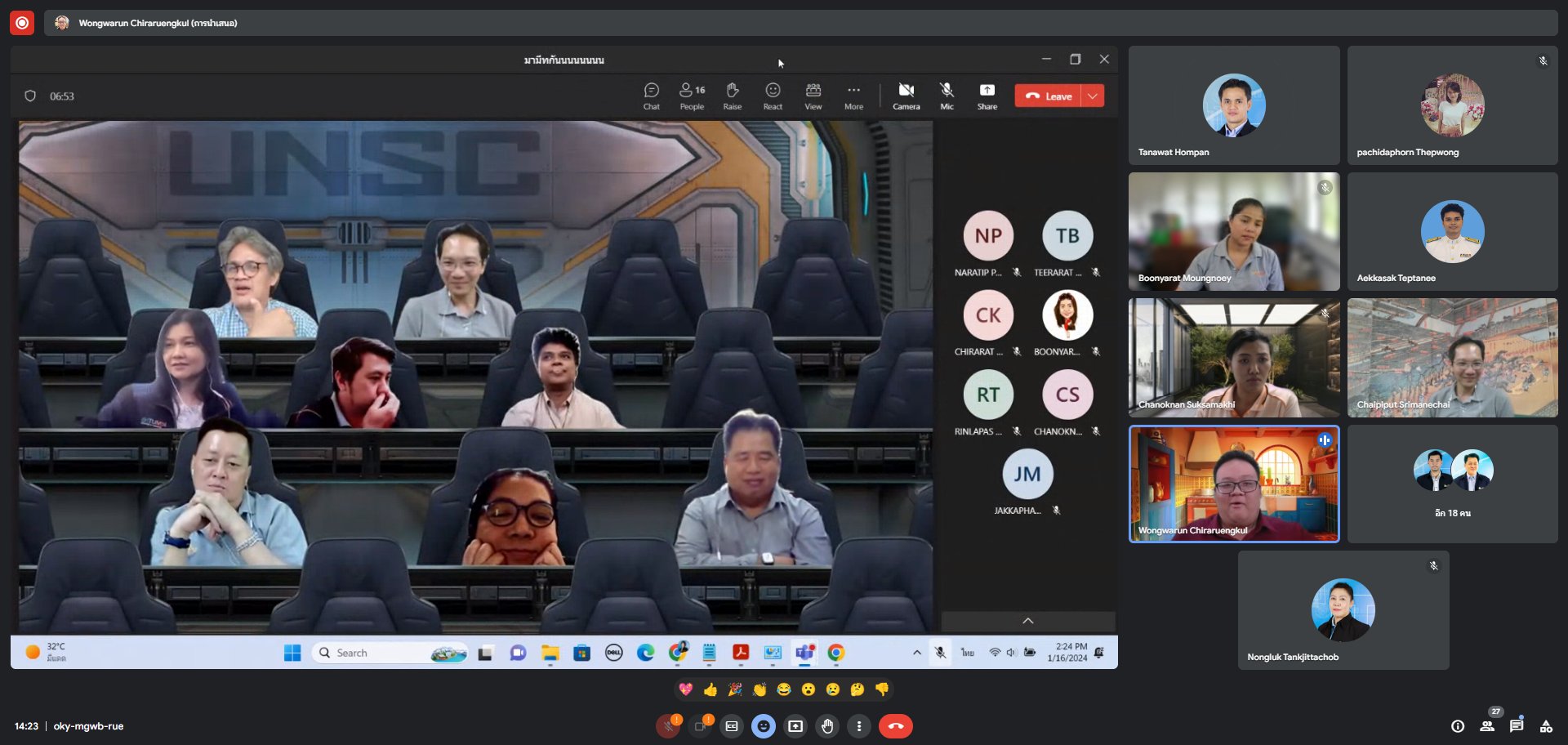Screen dimensions: 1568x745
Task: Open the tile showing 18 more participants
Action: point(1453,484)
